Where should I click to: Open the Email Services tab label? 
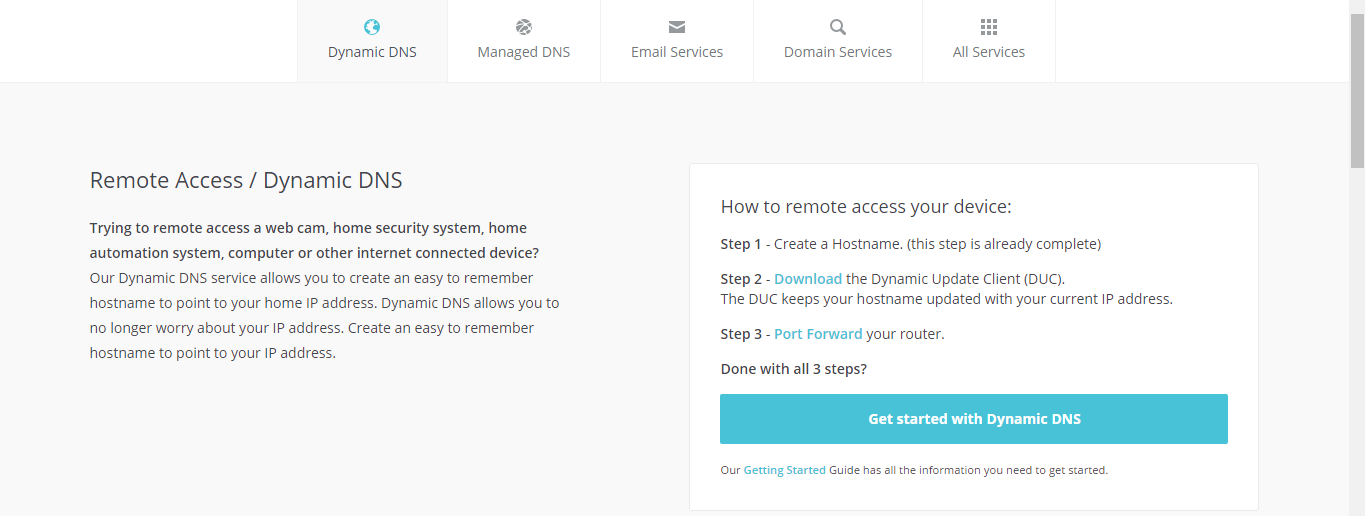(677, 52)
